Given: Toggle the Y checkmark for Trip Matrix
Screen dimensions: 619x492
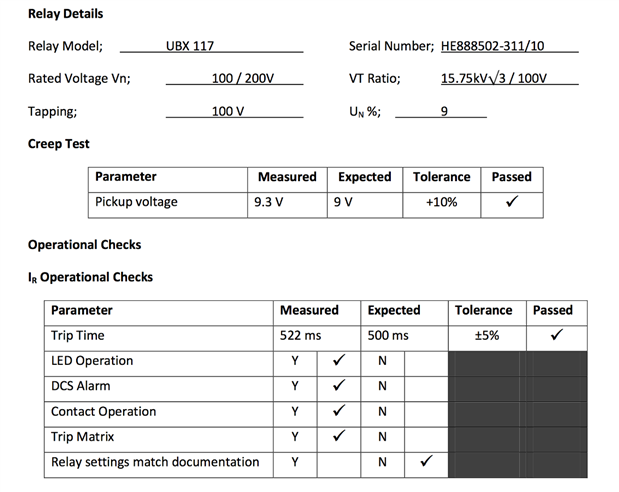Looking at the screenshot, I should click(339, 436).
